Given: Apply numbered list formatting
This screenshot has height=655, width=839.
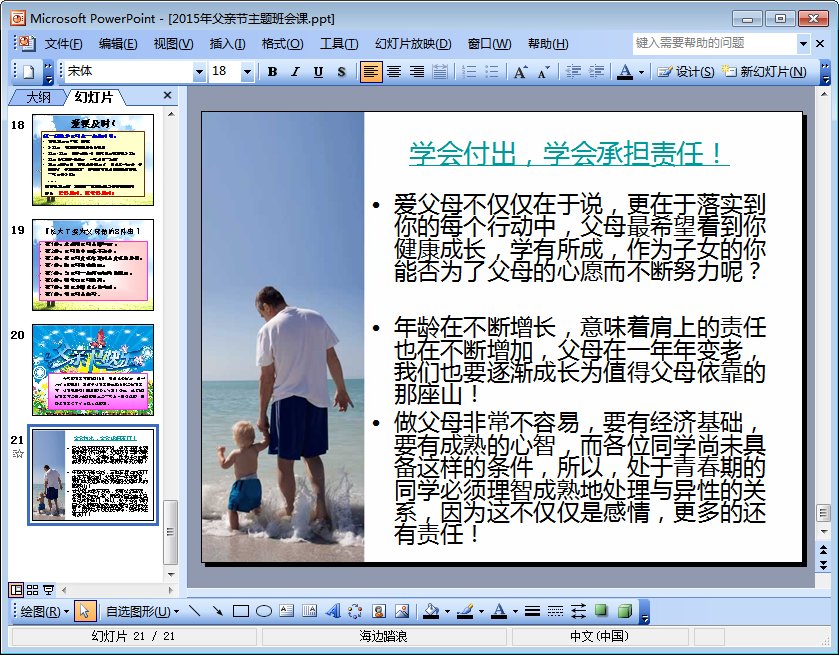Looking at the screenshot, I should coord(469,72).
